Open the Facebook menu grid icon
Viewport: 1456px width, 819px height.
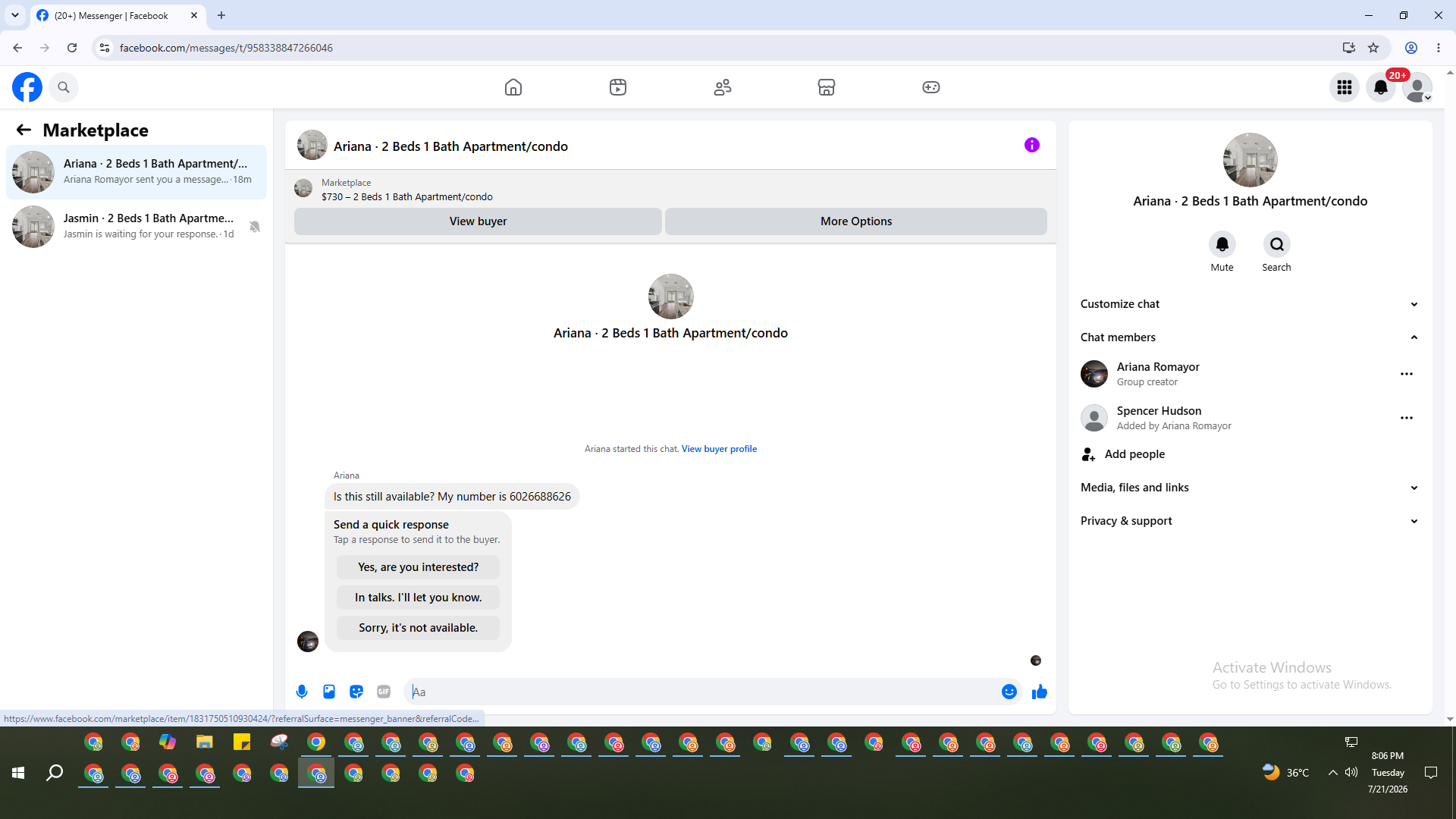pos(1345,87)
